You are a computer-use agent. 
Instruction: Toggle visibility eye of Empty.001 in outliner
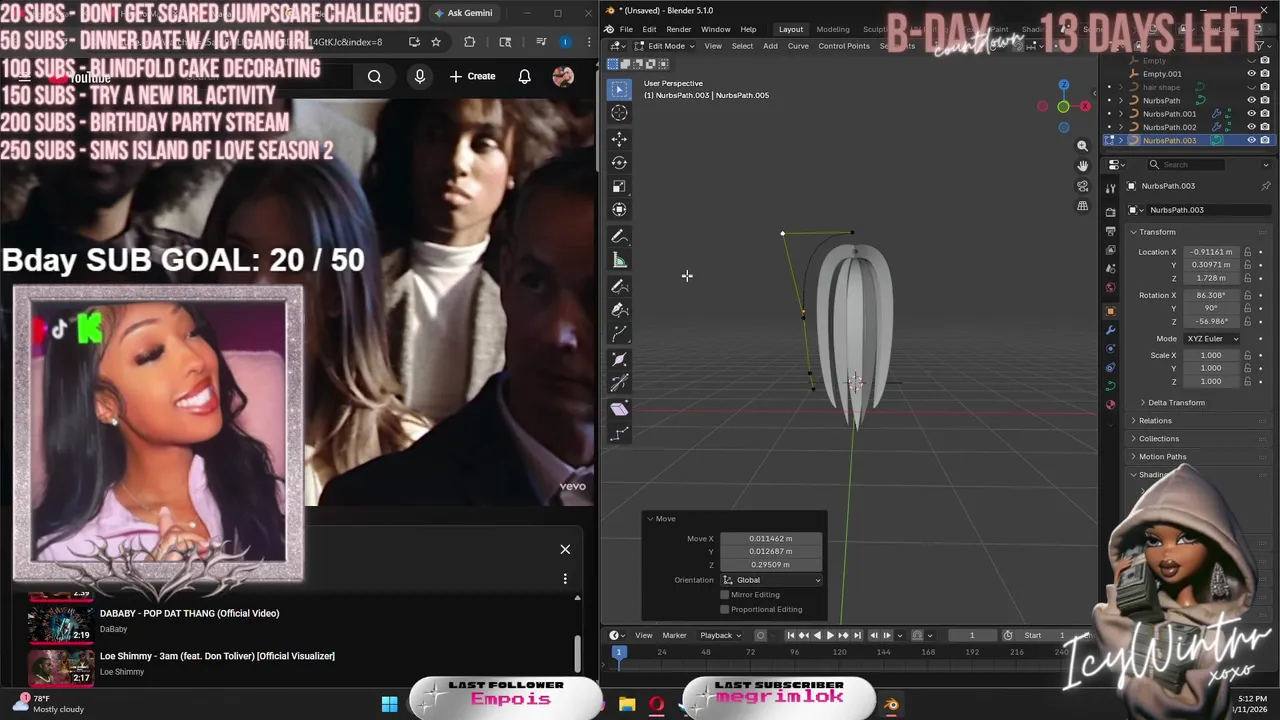coord(1251,73)
